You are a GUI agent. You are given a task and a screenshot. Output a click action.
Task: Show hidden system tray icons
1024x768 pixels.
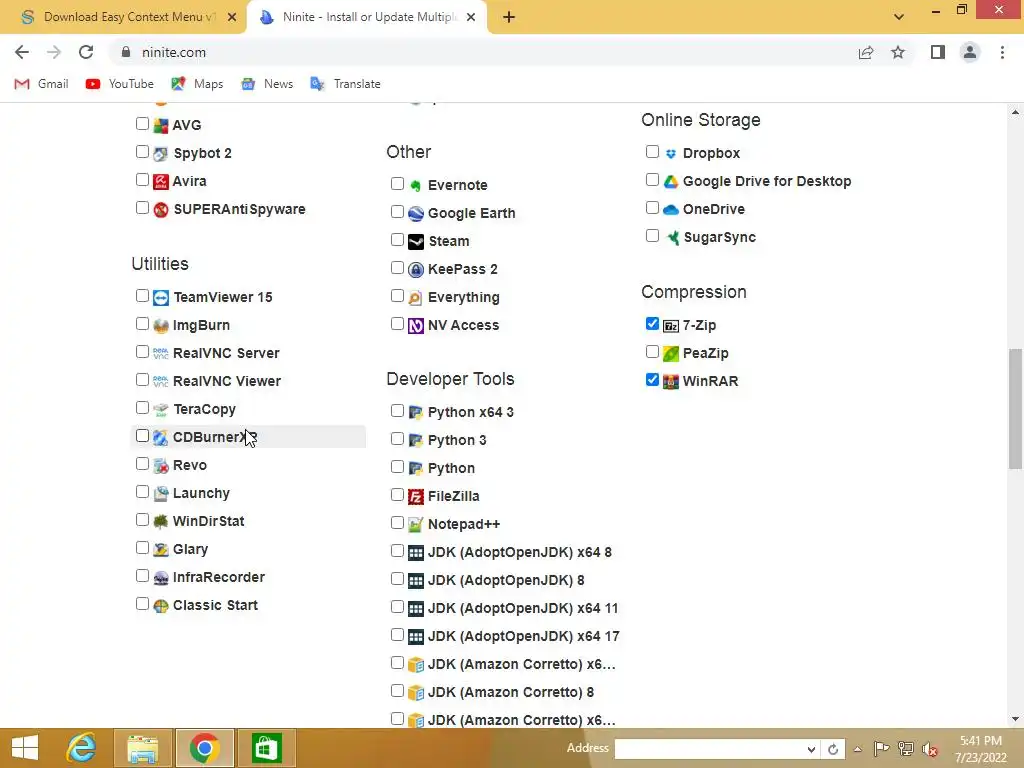pos(857,749)
